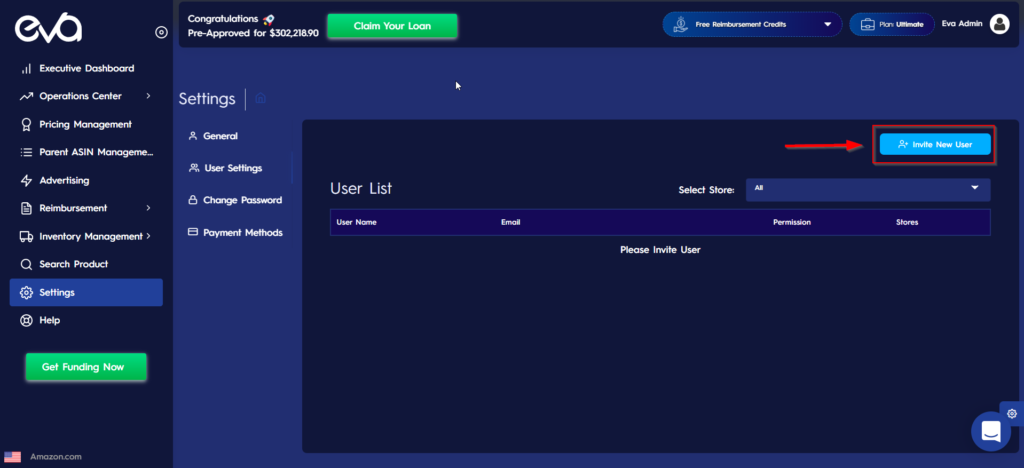
Task: Click the Free Reimbursement Credits money icon
Action: click(680, 24)
